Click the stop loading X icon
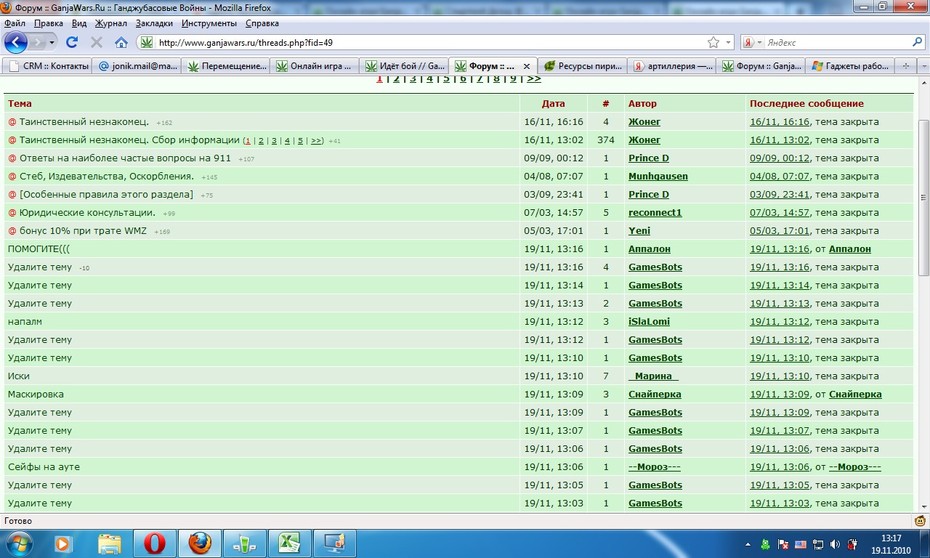The image size is (930, 558). pos(96,42)
